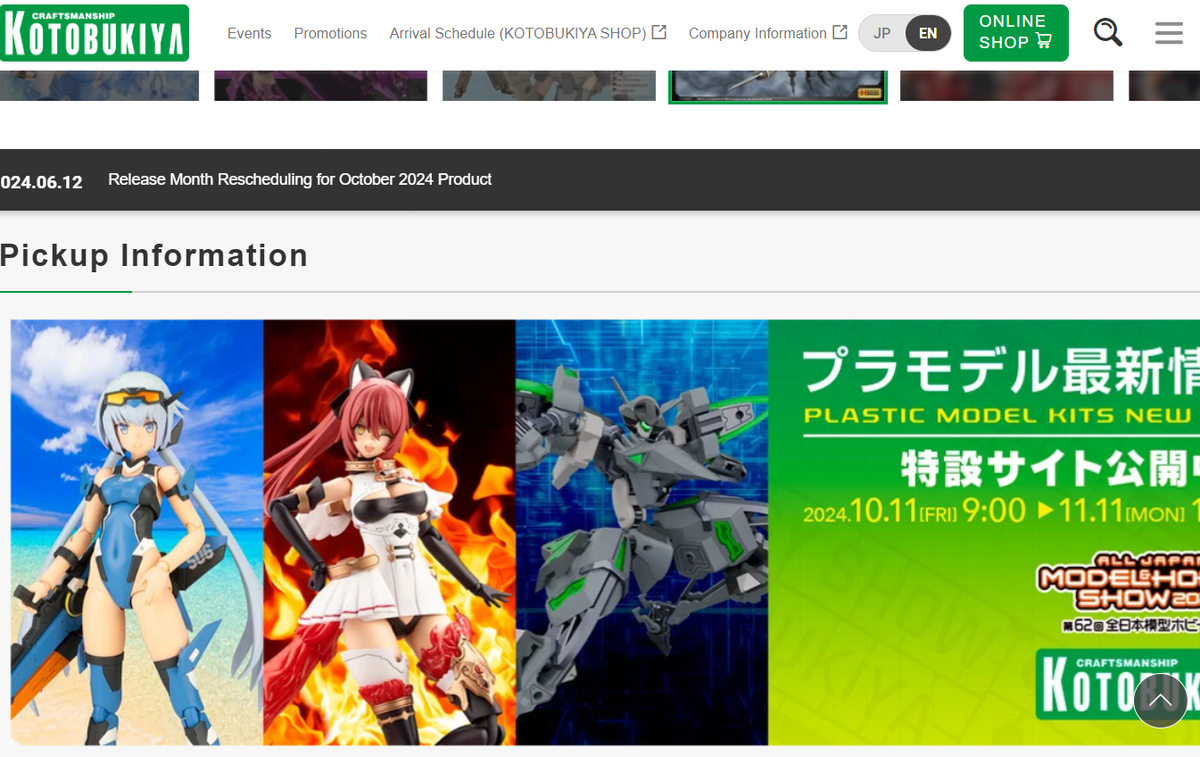Image resolution: width=1200 pixels, height=757 pixels.
Task: Open the hamburger menu icon
Action: pos(1168,33)
